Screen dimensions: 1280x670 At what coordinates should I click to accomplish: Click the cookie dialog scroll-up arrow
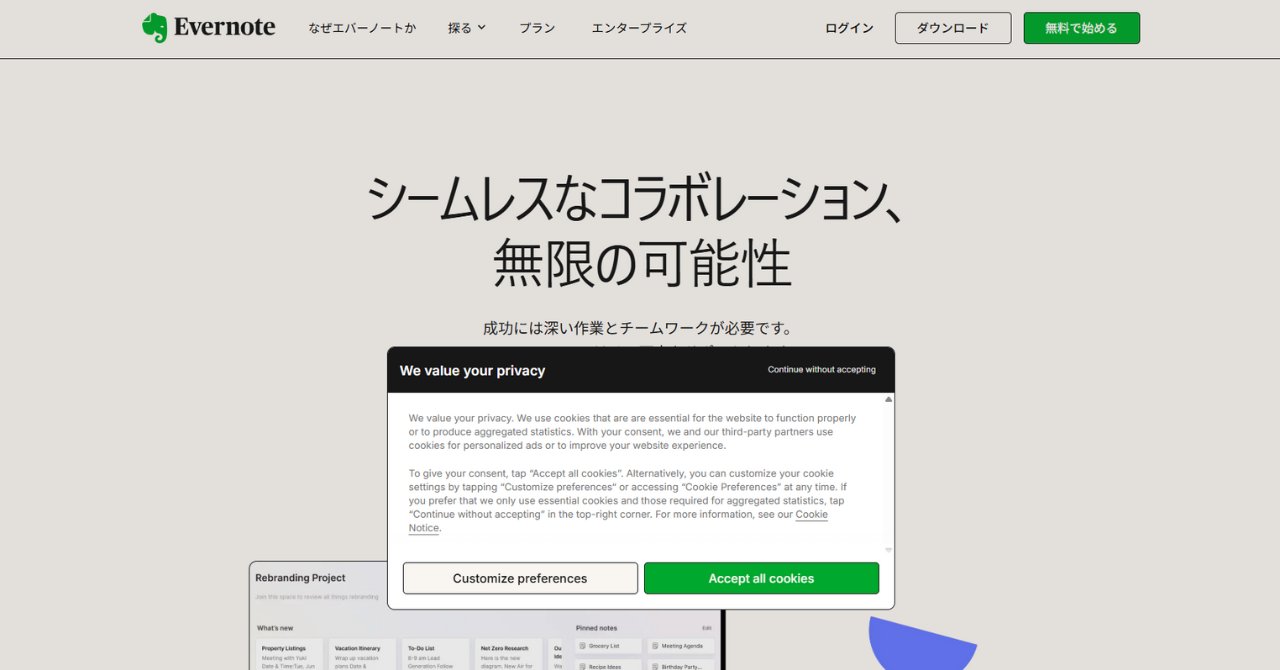click(x=888, y=400)
